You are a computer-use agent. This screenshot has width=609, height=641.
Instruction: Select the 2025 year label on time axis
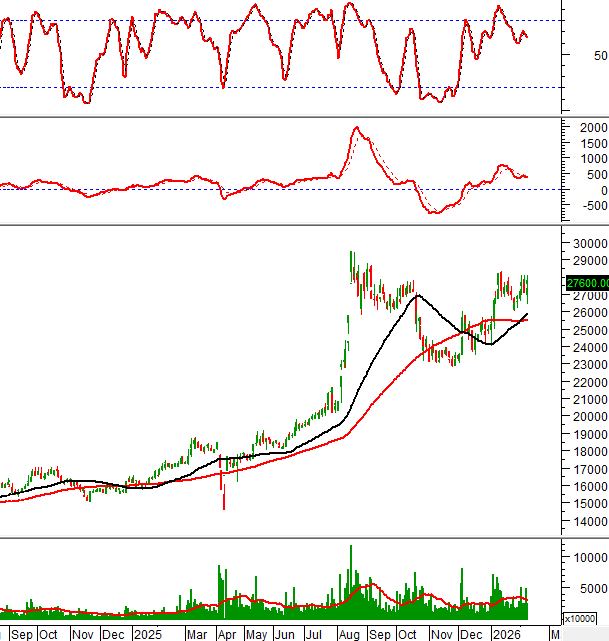[x=147, y=634]
